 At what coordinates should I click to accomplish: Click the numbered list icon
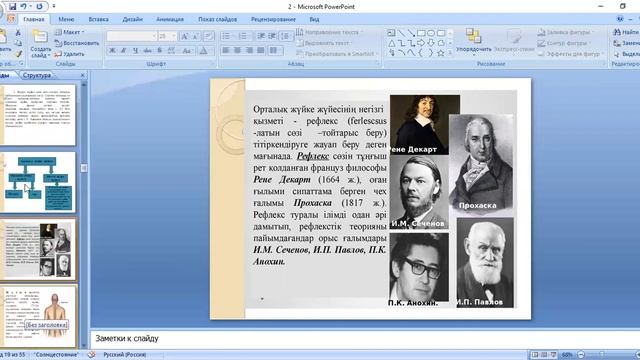[243, 36]
